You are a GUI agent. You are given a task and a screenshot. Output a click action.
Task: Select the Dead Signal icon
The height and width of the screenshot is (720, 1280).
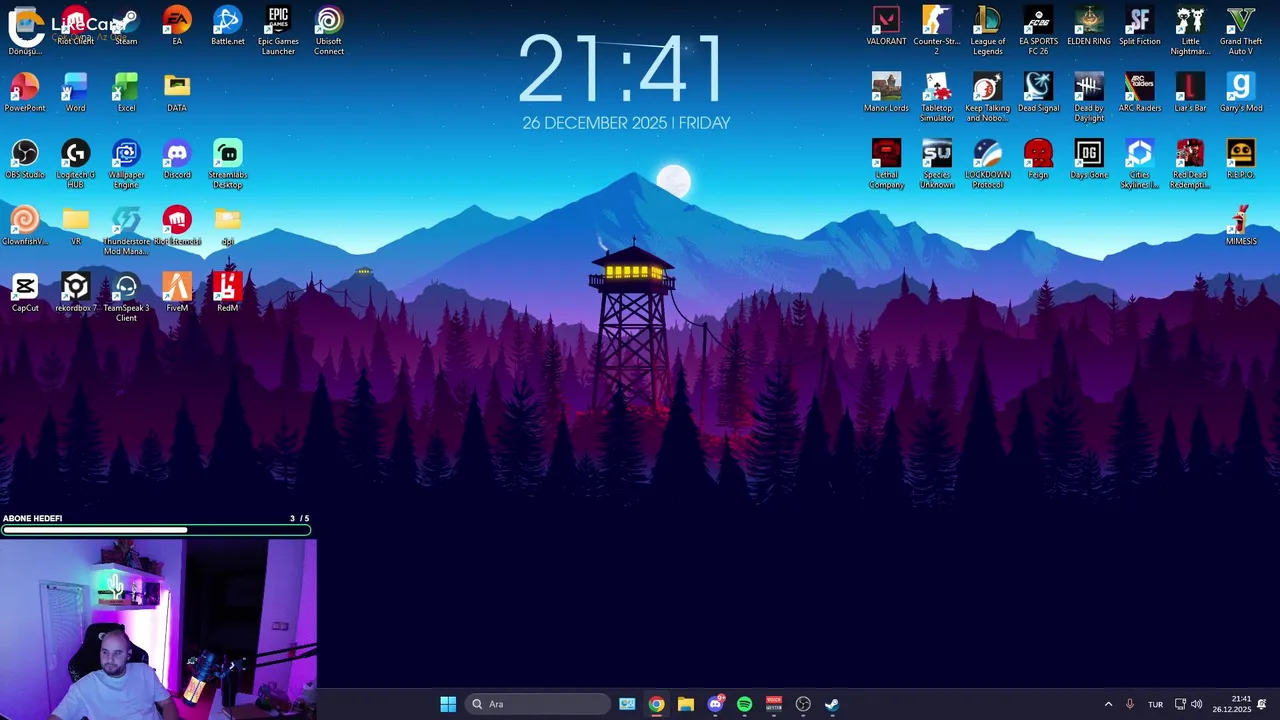(1038, 93)
